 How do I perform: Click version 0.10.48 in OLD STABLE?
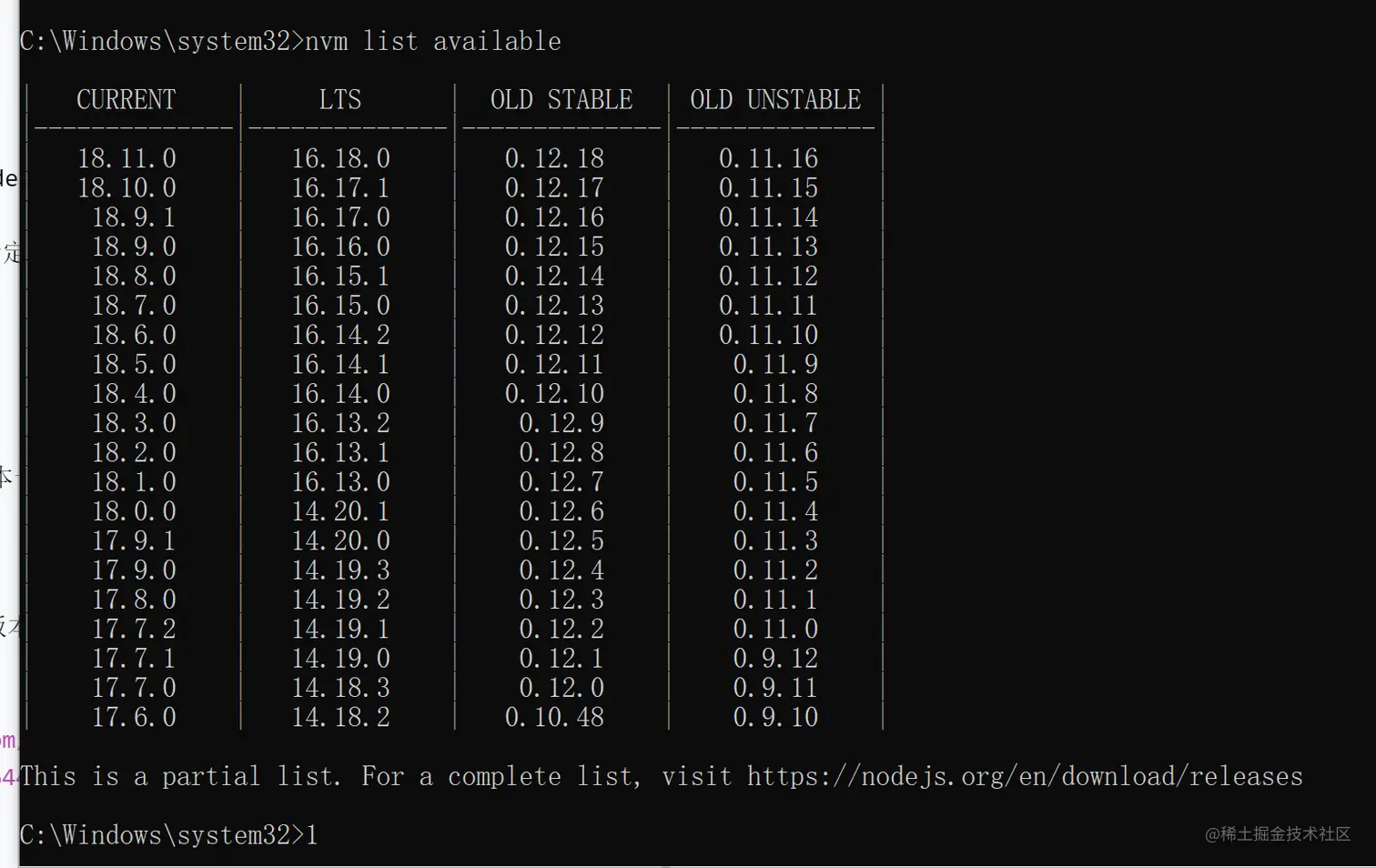[554, 718]
